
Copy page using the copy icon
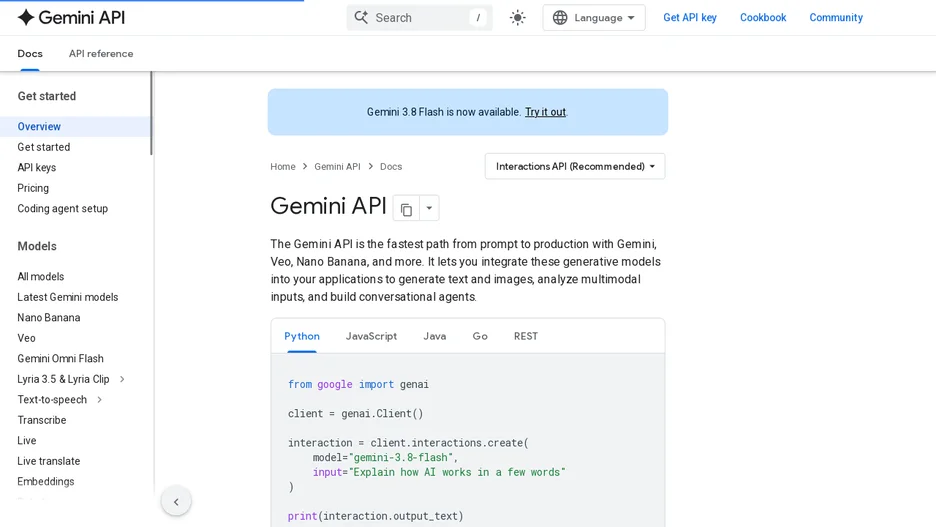tap(406, 208)
